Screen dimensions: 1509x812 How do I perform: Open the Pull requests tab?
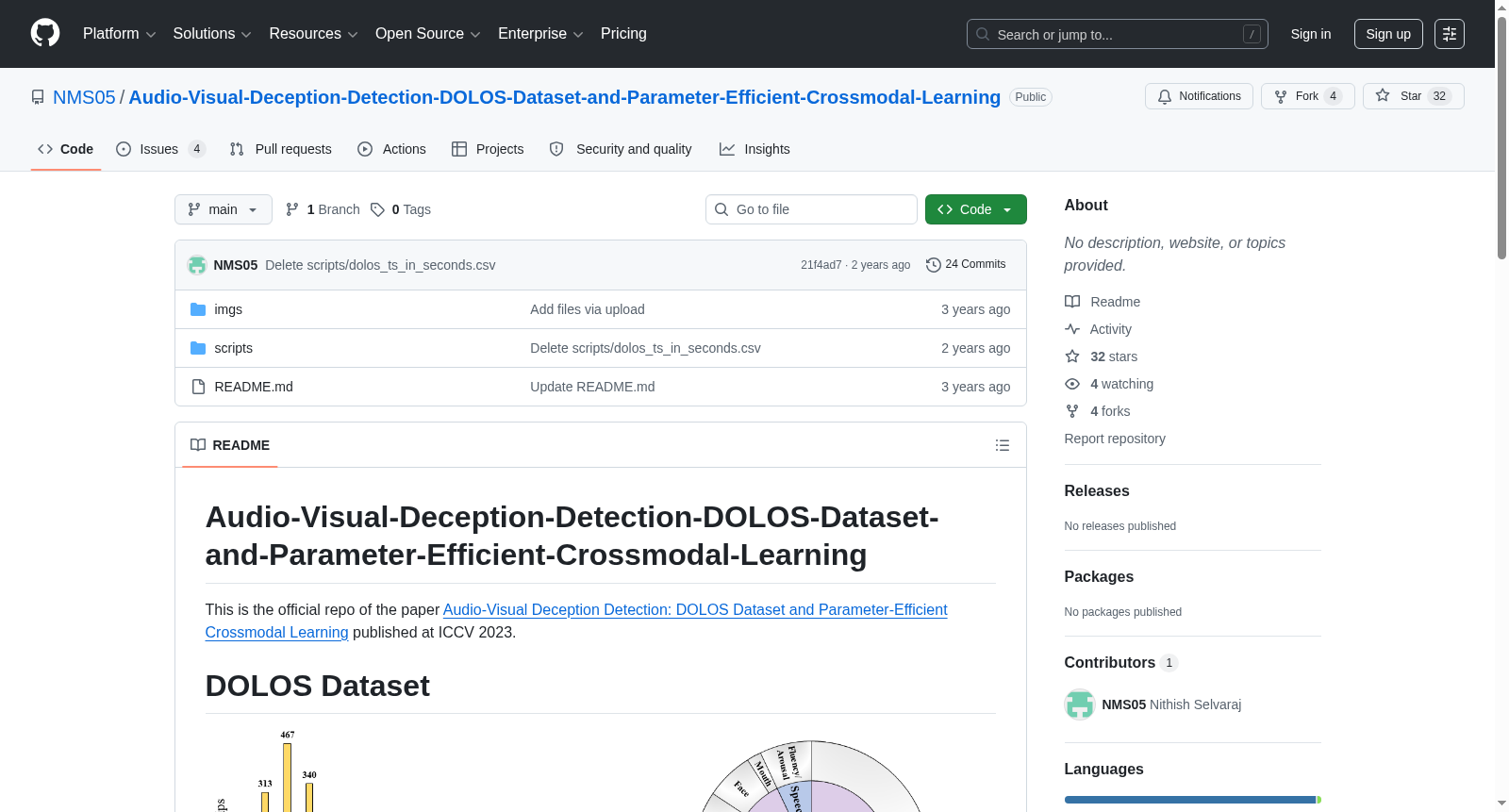[281, 149]
